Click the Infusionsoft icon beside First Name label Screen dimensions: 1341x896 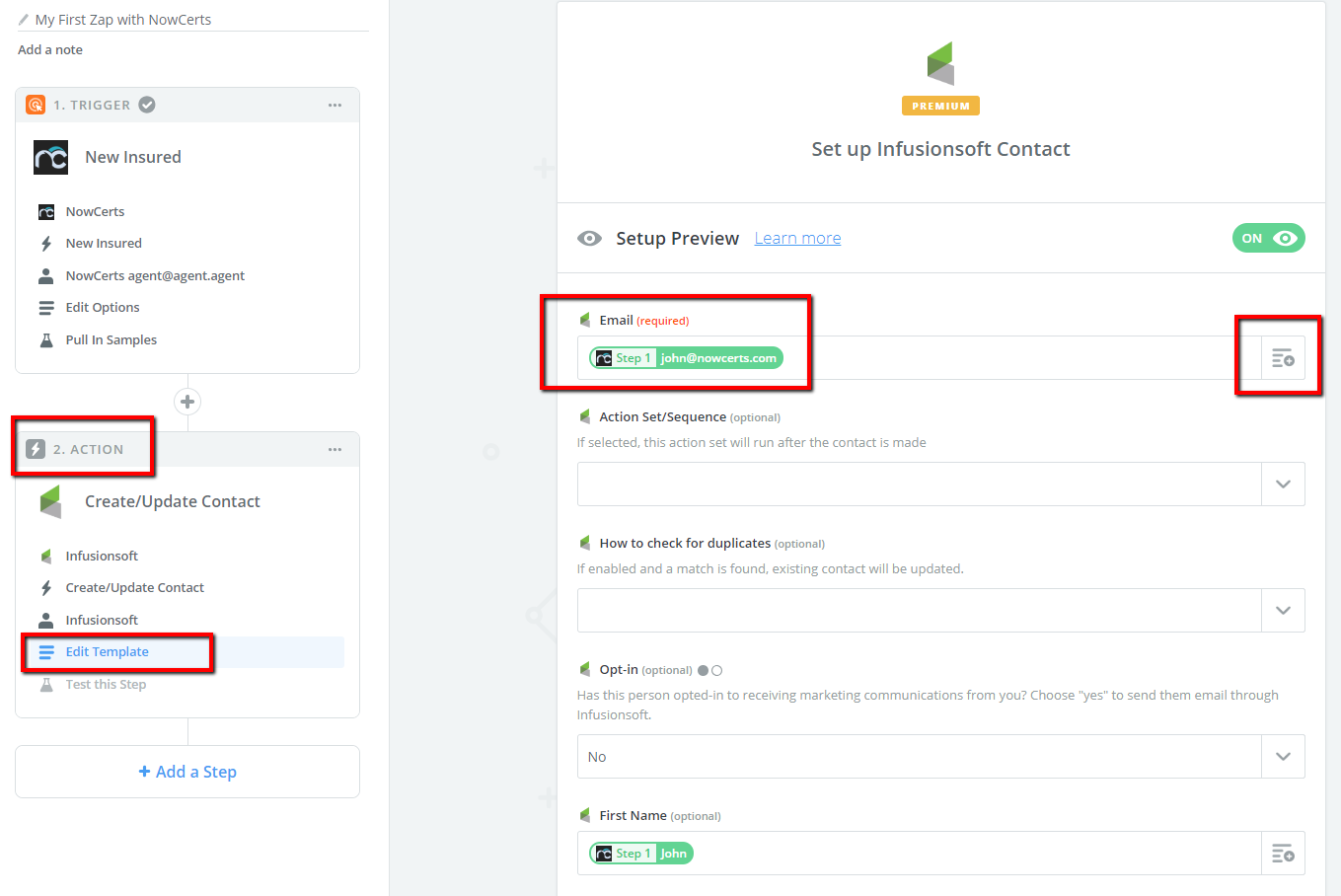tap(585, 815)
